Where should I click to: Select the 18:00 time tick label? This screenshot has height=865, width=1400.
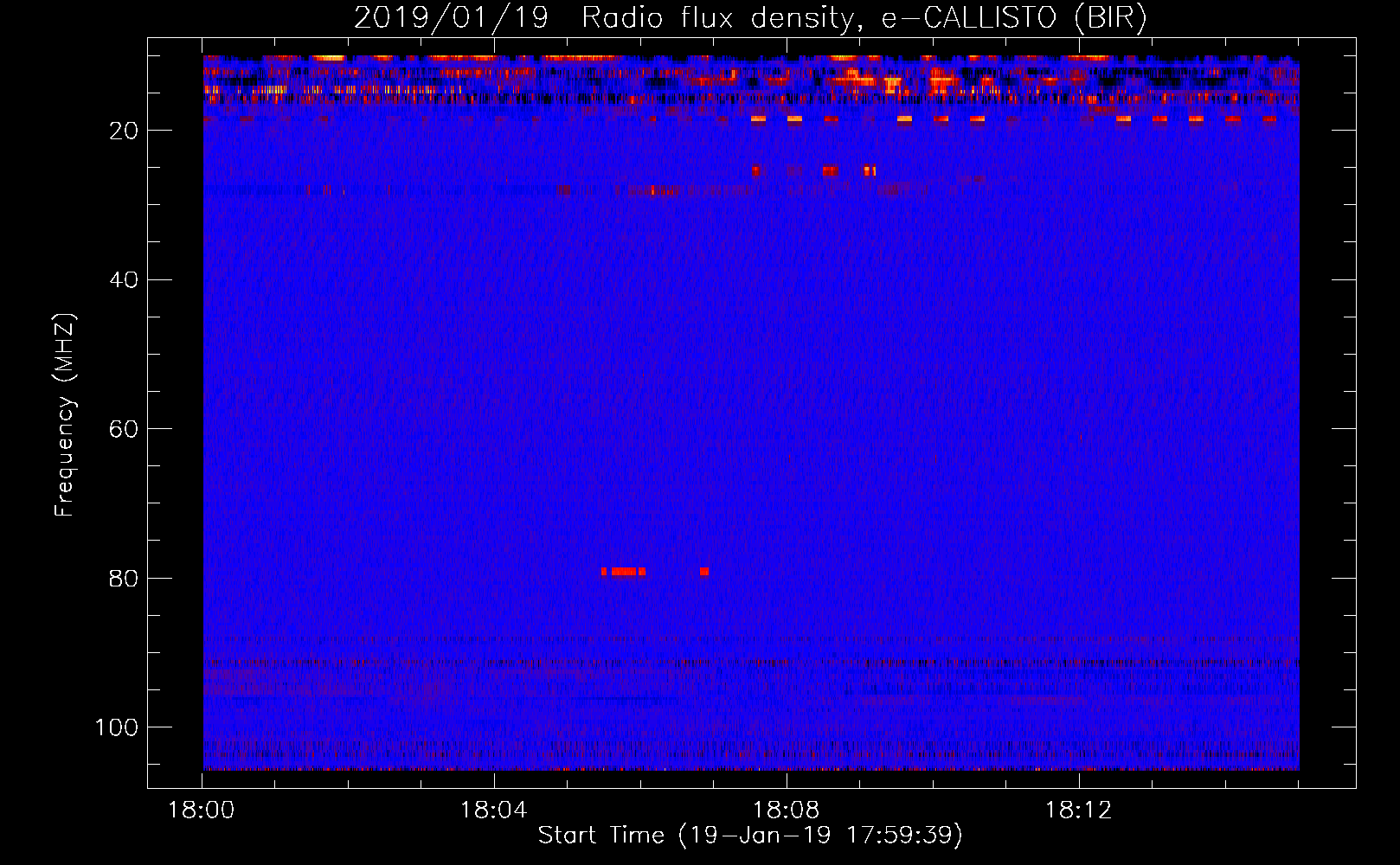pos(202,811)
